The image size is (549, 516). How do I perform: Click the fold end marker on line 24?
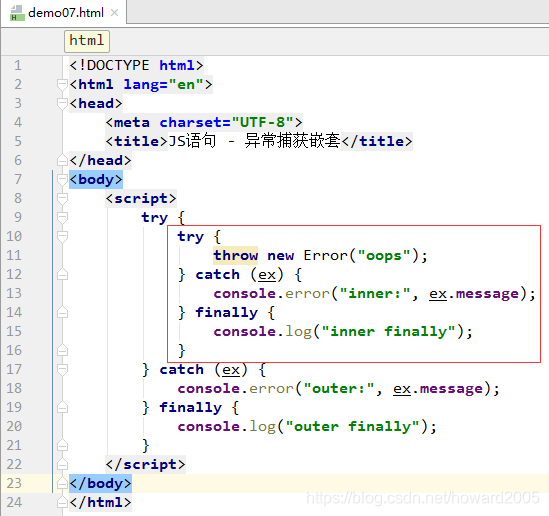coord(62,502)
